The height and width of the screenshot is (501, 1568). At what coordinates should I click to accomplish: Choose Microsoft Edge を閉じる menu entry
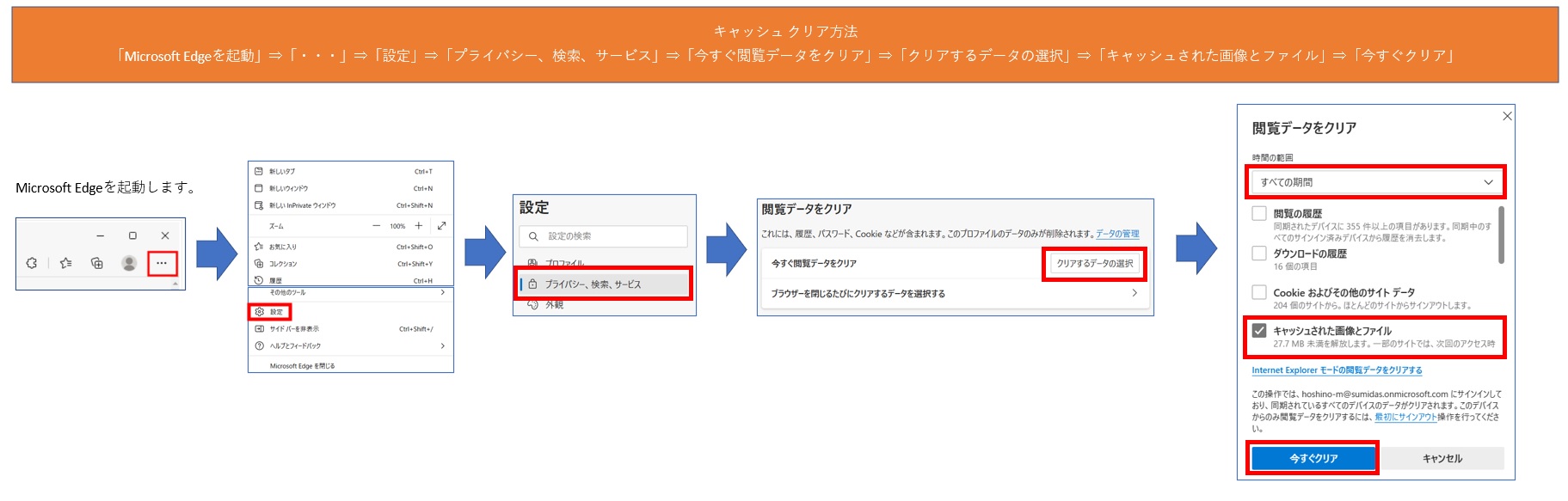tap(351, 366)
